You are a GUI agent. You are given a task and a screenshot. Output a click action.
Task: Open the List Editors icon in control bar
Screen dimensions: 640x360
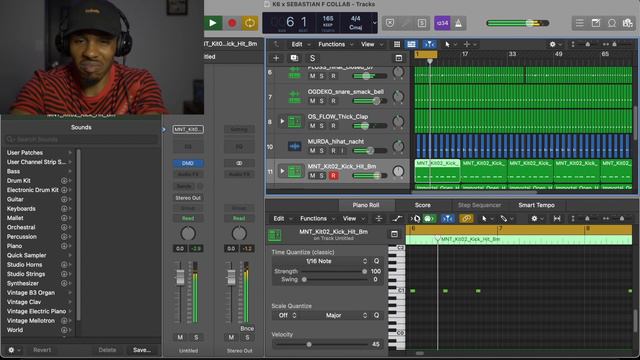click(580, 23)
